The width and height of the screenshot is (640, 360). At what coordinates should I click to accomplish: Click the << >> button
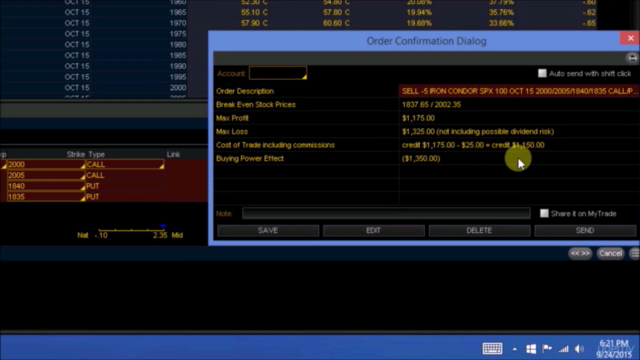click(x=580, y=253)
